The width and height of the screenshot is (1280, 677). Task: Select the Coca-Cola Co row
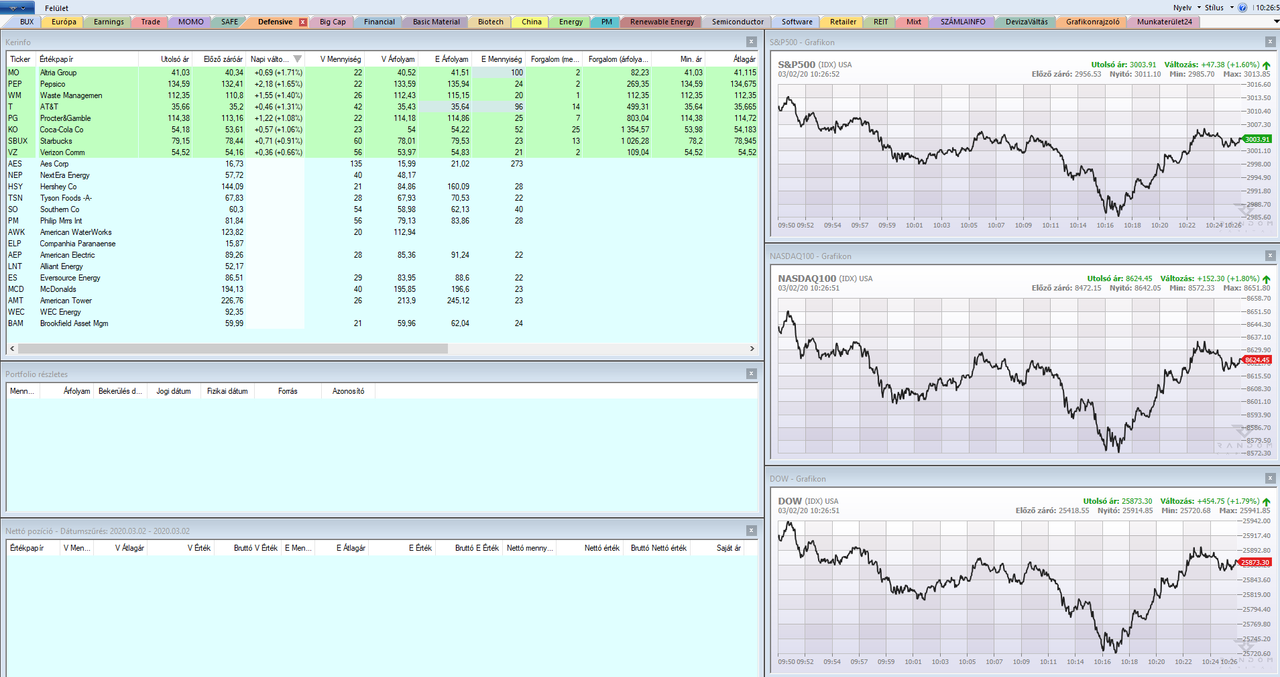(382, 129)
